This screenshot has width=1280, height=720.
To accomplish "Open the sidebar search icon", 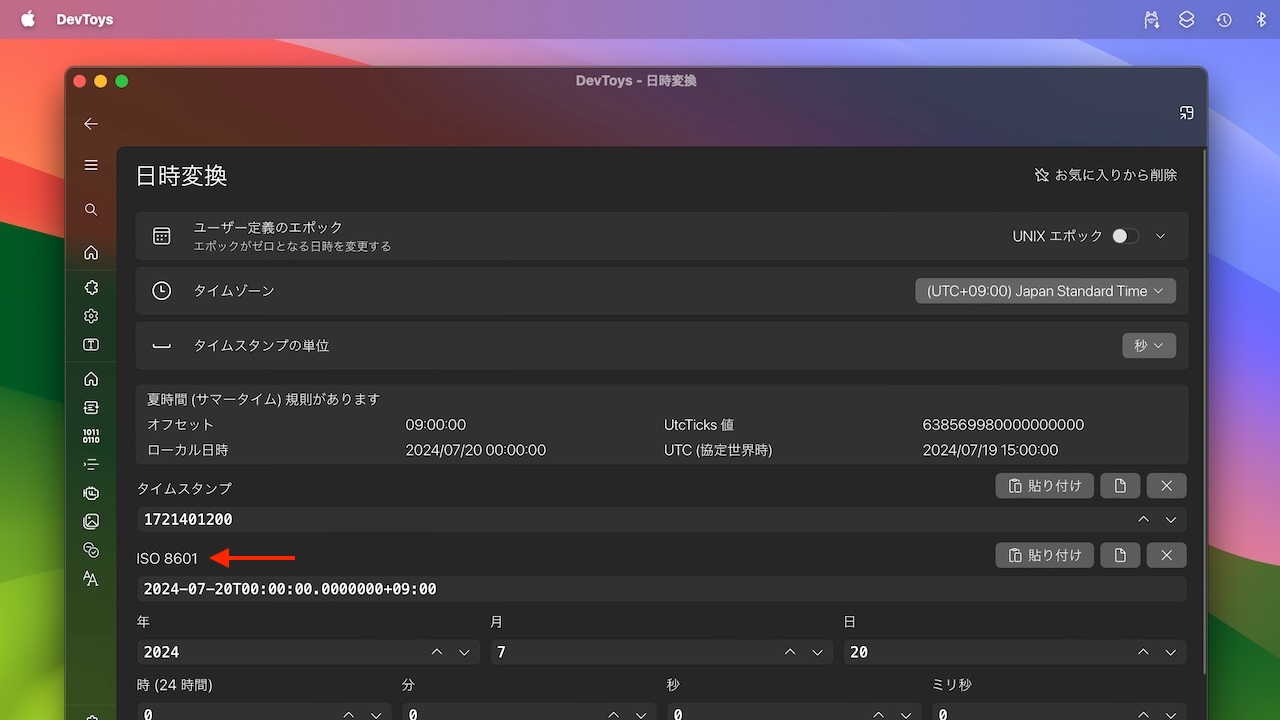I will coord(91,210).
